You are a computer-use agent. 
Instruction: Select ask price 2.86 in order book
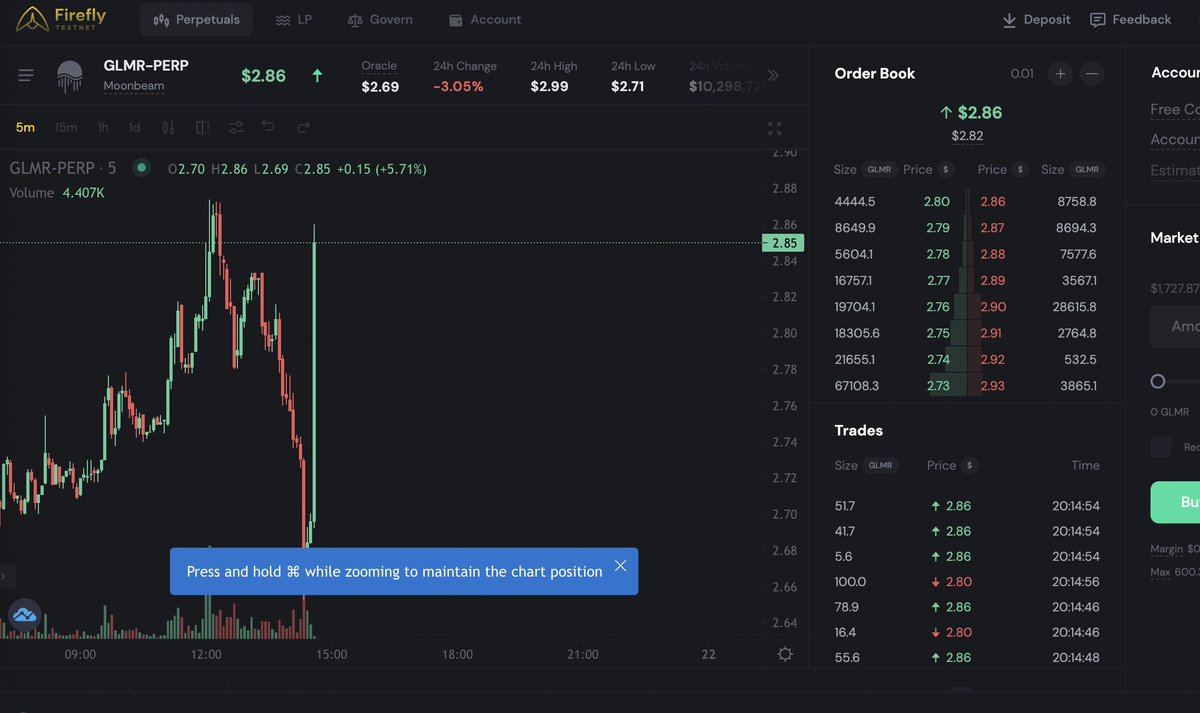pyautogui.click(x=993, y=202)
